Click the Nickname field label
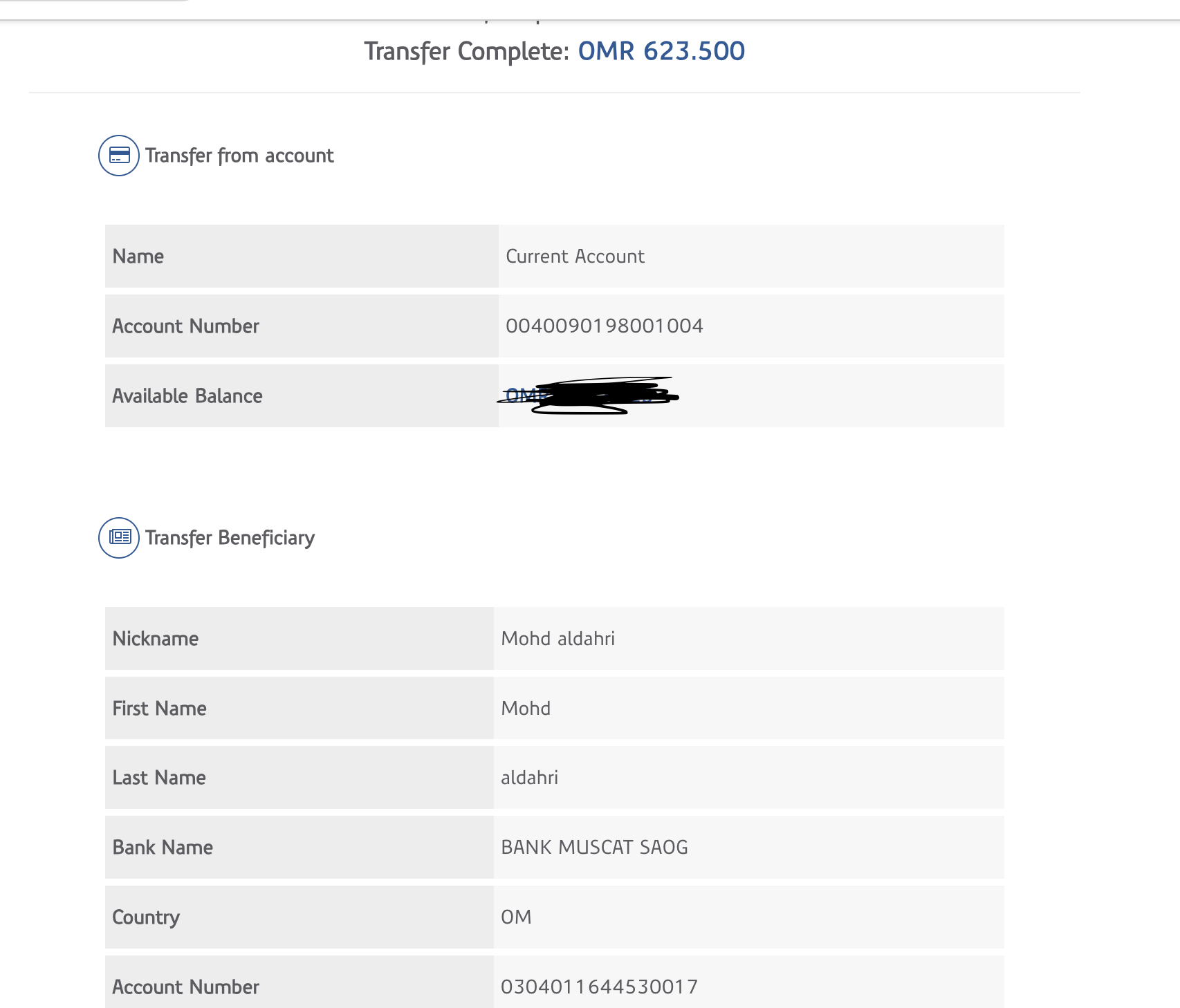The height and width of the screenshot is (1008, 1180). (156, 639)
